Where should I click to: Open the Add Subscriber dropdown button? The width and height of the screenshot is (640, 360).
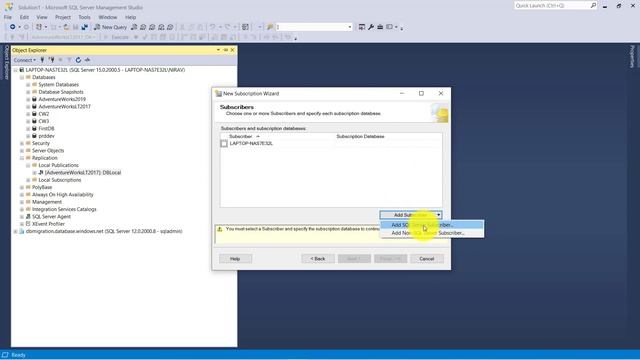[411, 215]
